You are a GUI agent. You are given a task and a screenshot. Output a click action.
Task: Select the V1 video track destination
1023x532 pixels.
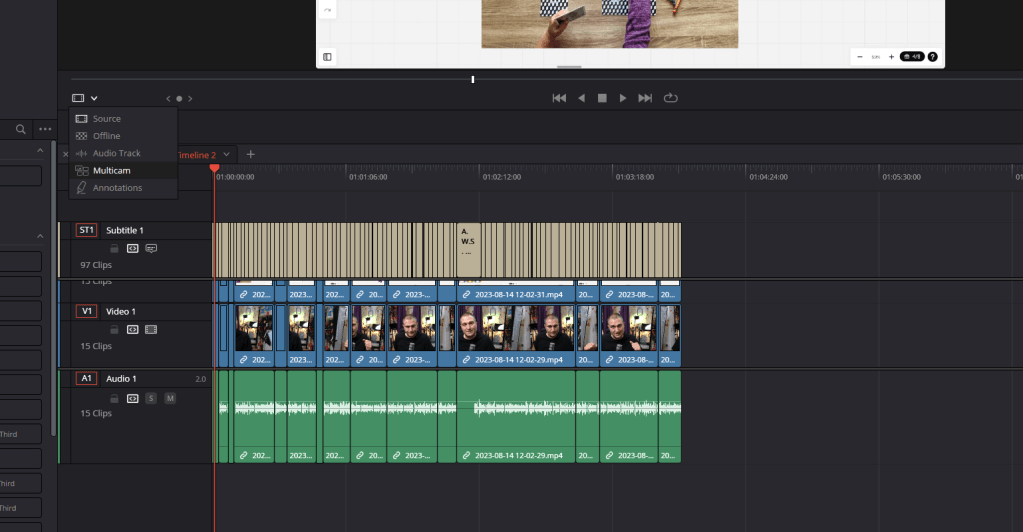click(x=86, y=311)
